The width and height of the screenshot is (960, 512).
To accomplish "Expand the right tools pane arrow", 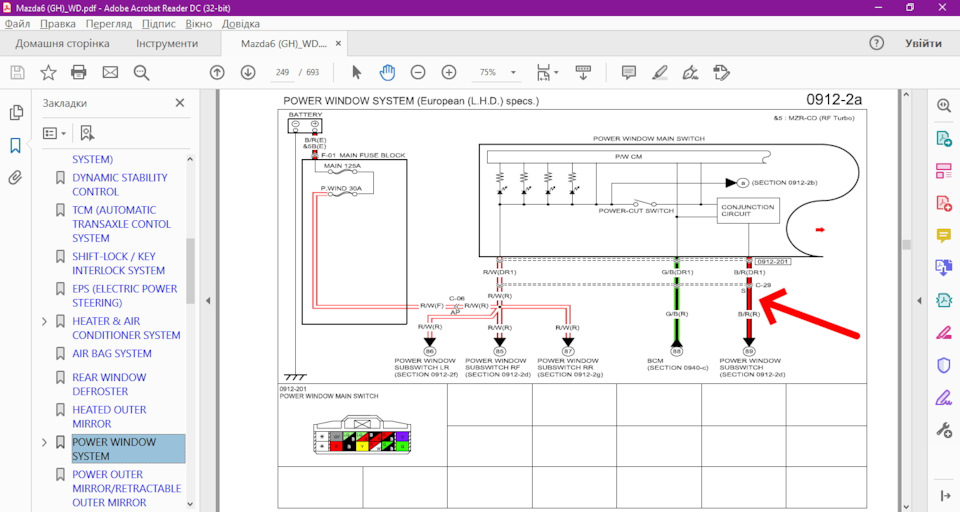I will coord(919,301).
